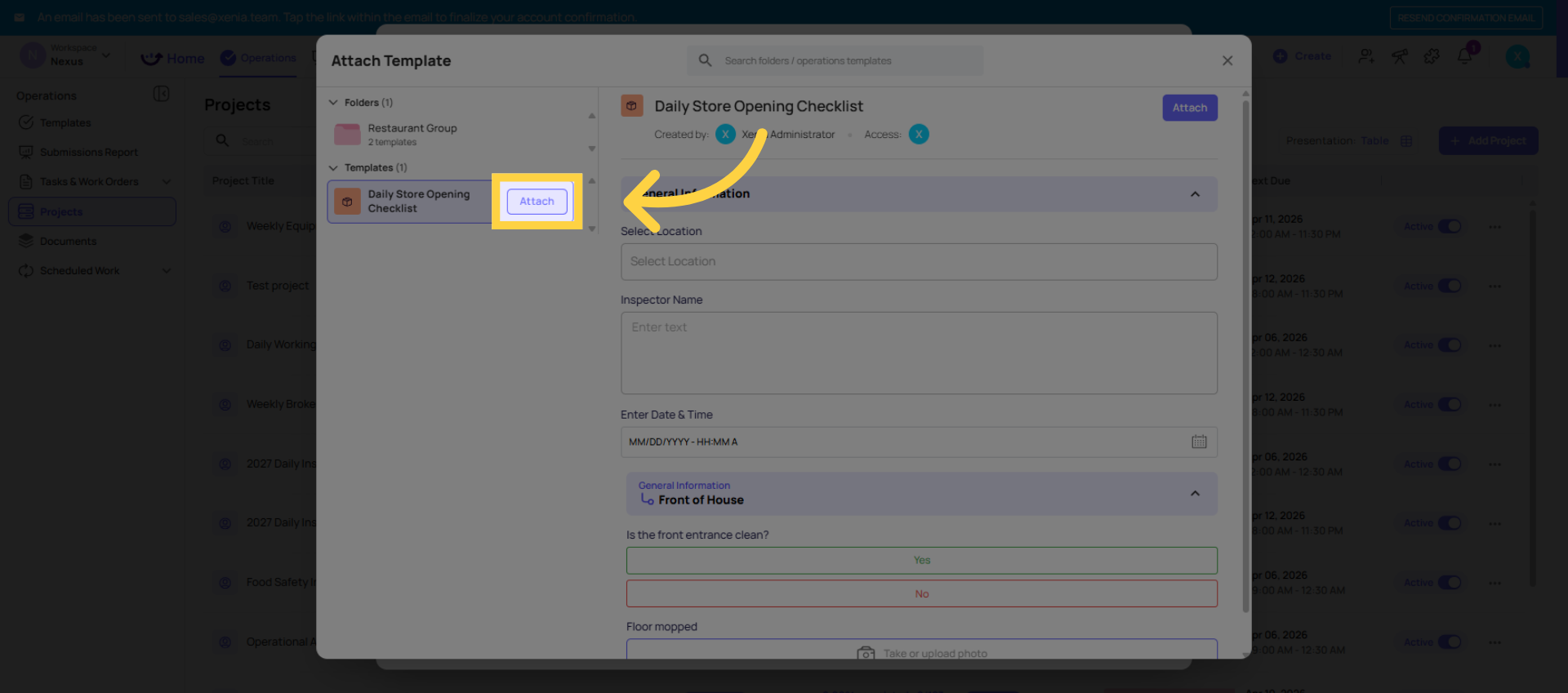Open the telescope icon in top bar
Screen dimensions: 1568x693
[x=1400, y=56]
